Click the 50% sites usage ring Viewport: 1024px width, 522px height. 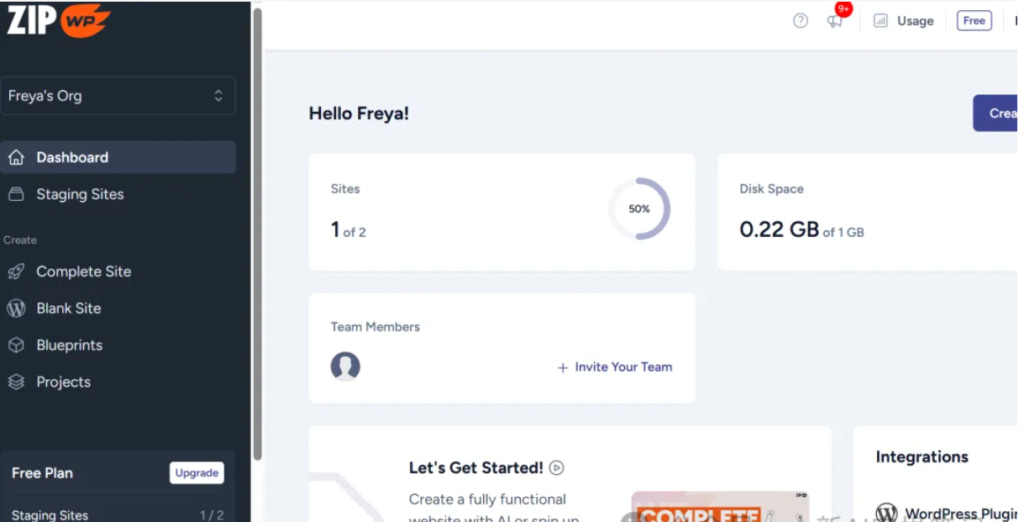point(639,209)
